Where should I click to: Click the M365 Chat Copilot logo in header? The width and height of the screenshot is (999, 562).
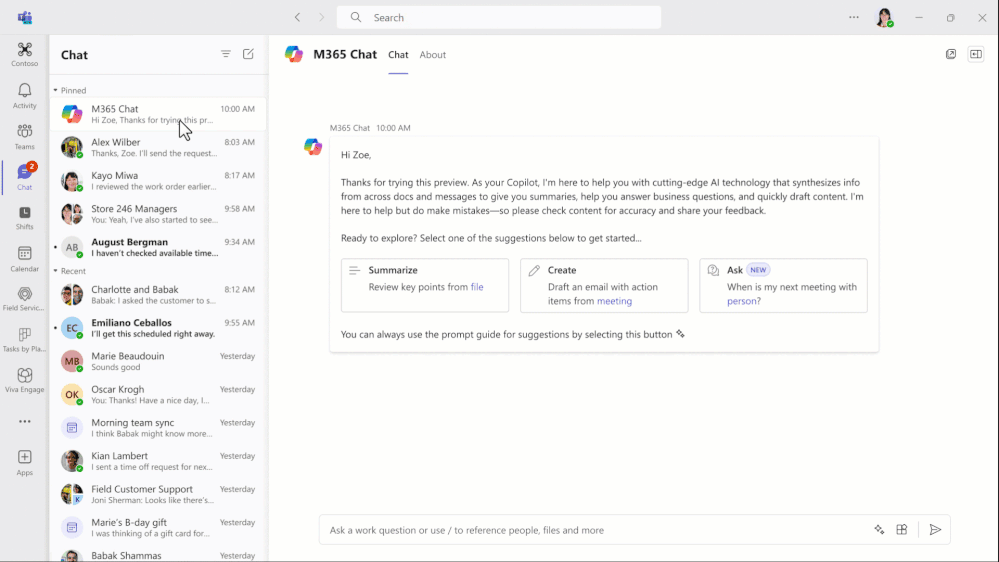[294, 54]
